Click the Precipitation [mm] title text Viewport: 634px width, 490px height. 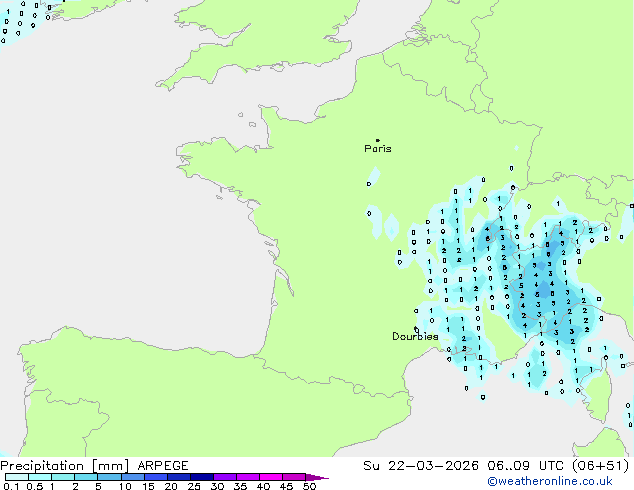coord(65,466)
